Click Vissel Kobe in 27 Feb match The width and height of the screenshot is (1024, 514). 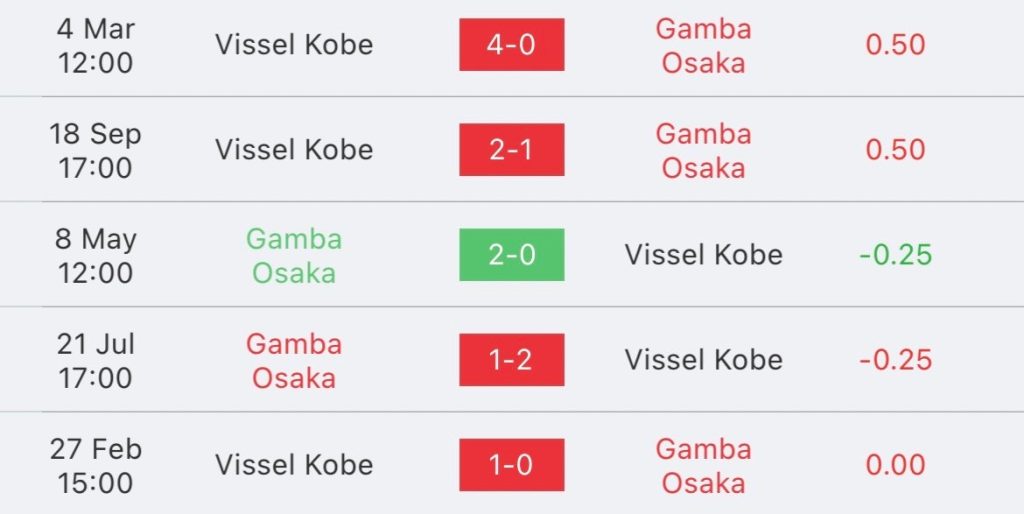coord(294,465)
